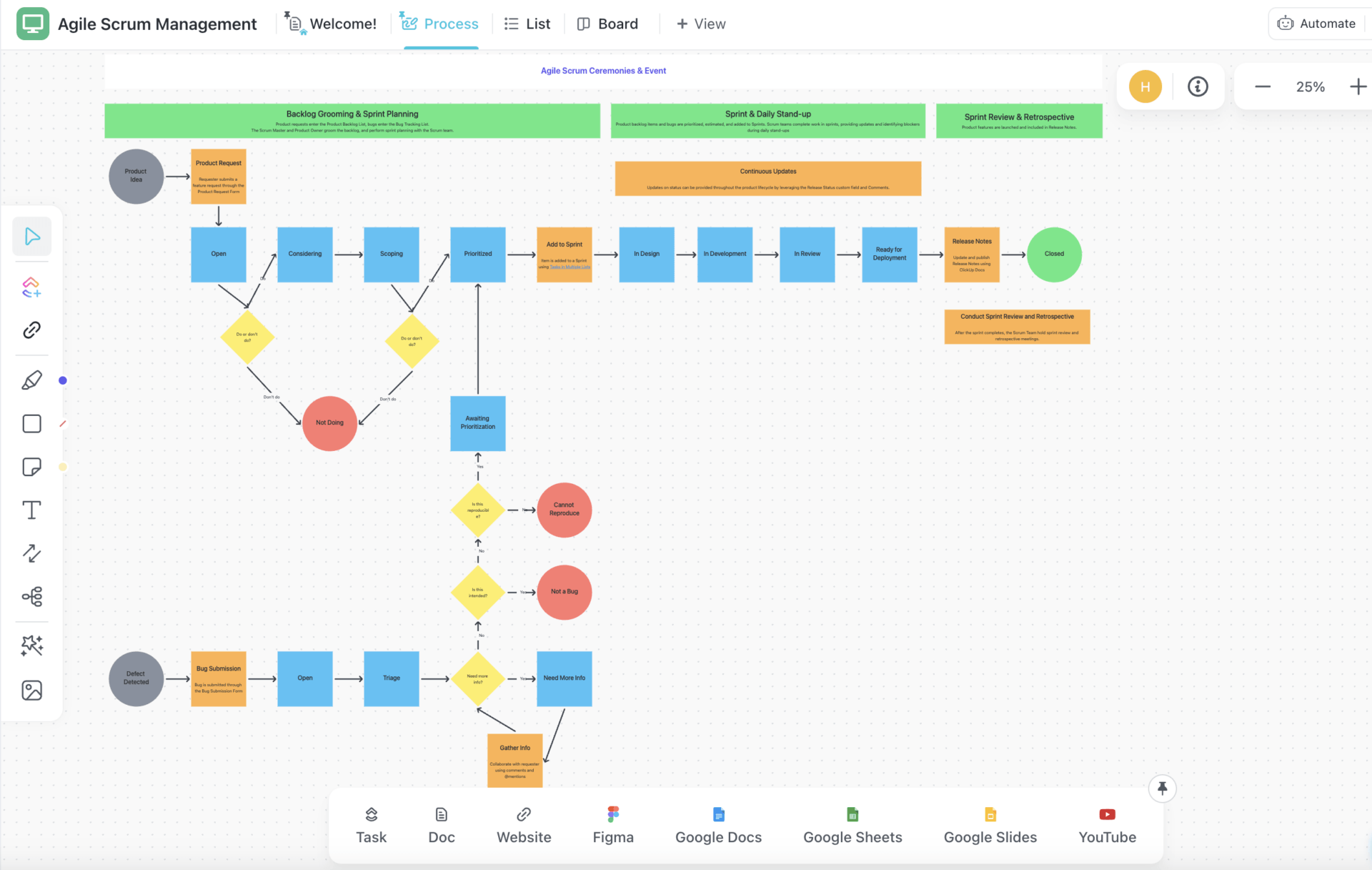Click the Add View plus button
Screen dimensions: 1372x870
[x=702, y=22]
